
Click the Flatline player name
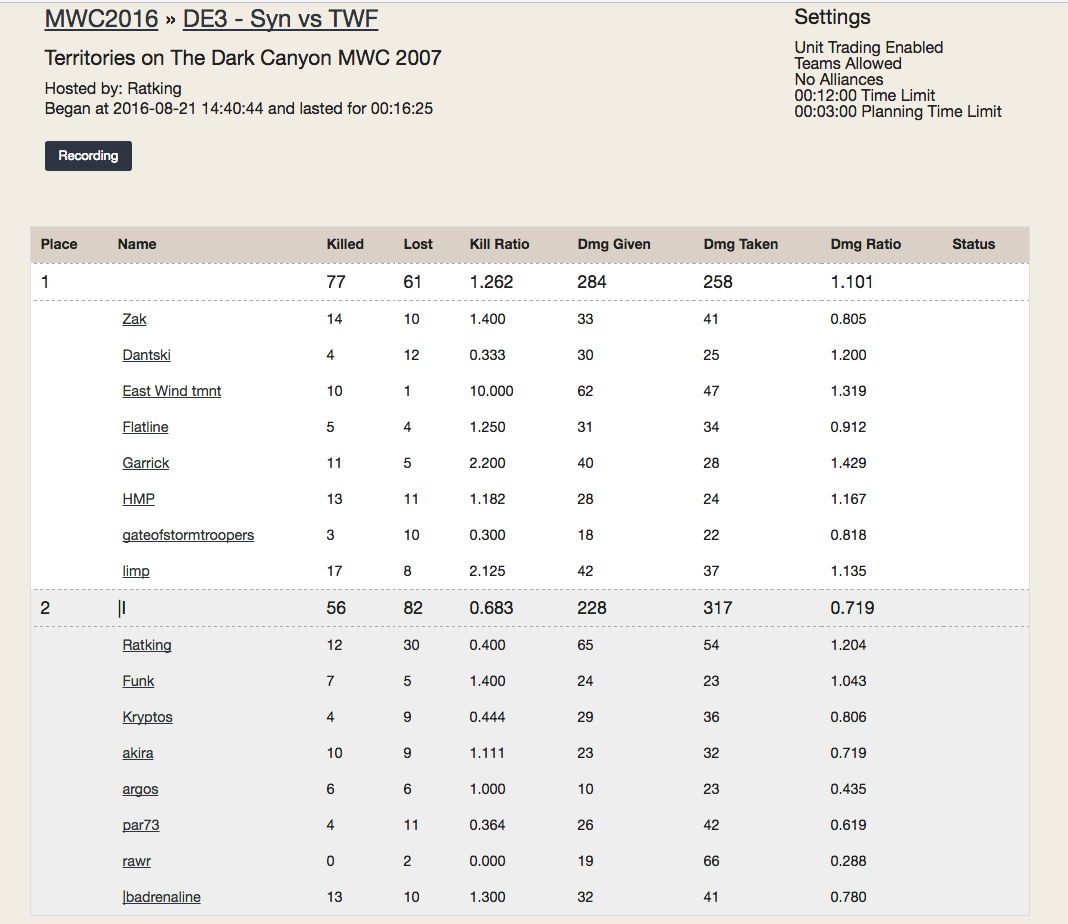coord(145,427)
